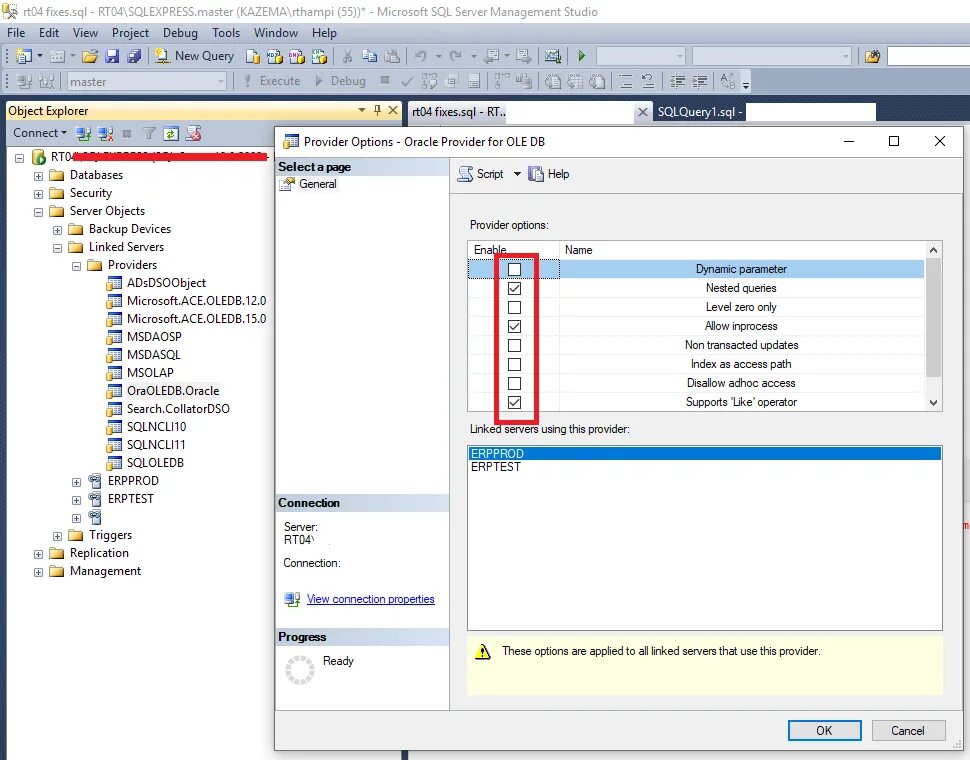Collapse the Linked Servers node
Image resolution: width=970 pixels, height=760 pixels.
point(58,248)
